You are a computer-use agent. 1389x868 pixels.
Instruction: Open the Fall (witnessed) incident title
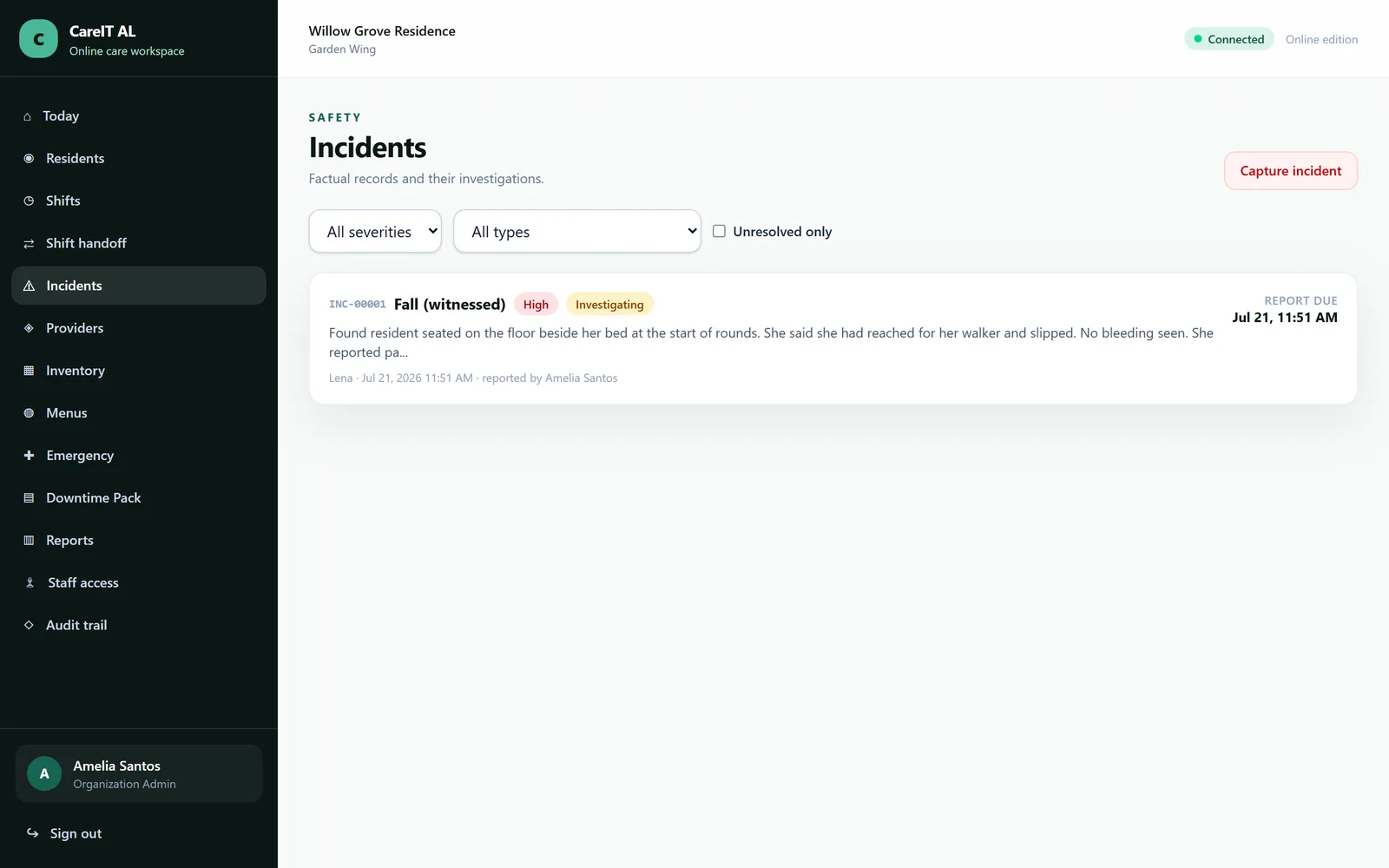[450, 304]
